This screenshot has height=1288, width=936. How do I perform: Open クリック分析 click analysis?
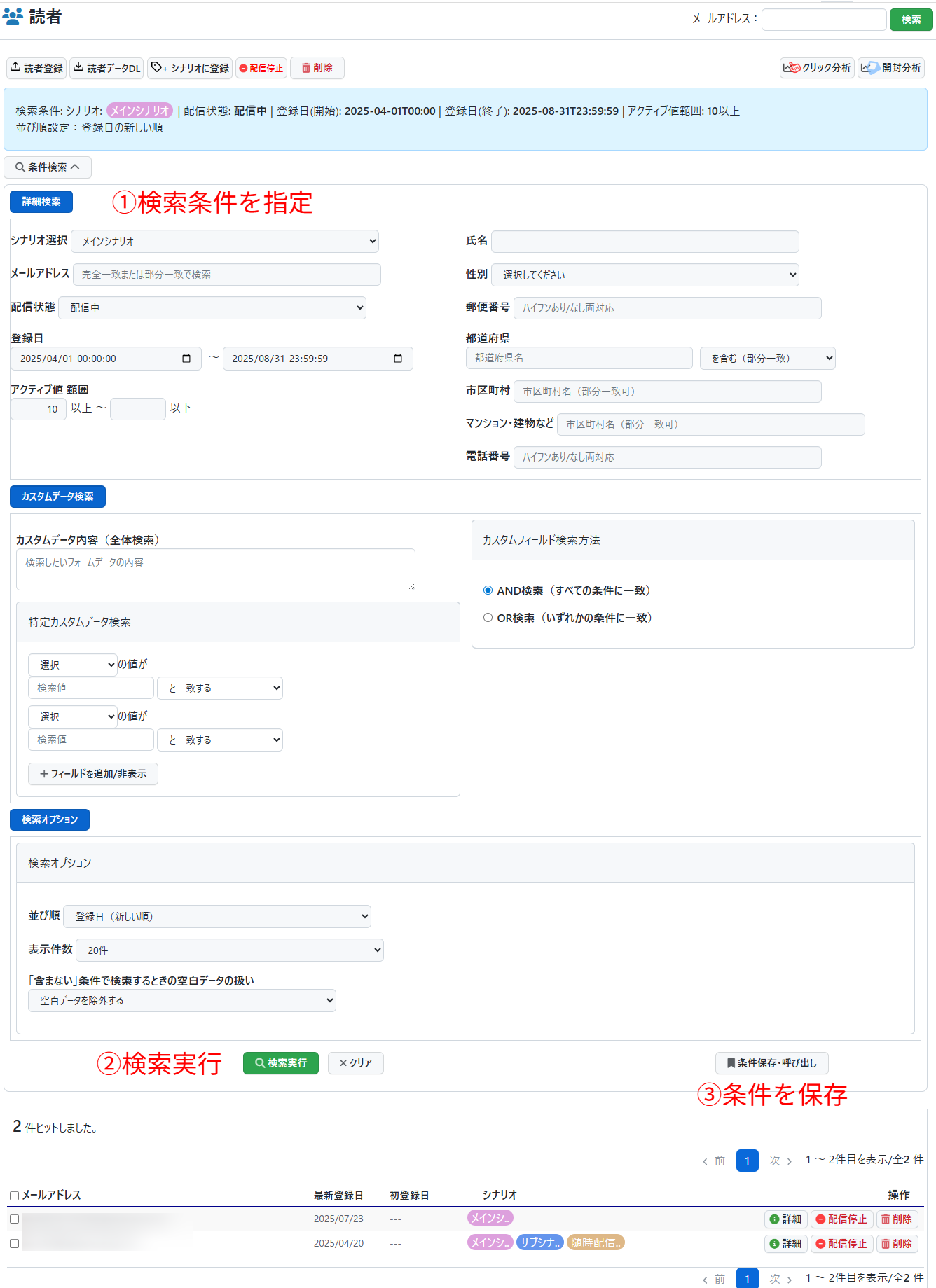click(x=817, y=68)
